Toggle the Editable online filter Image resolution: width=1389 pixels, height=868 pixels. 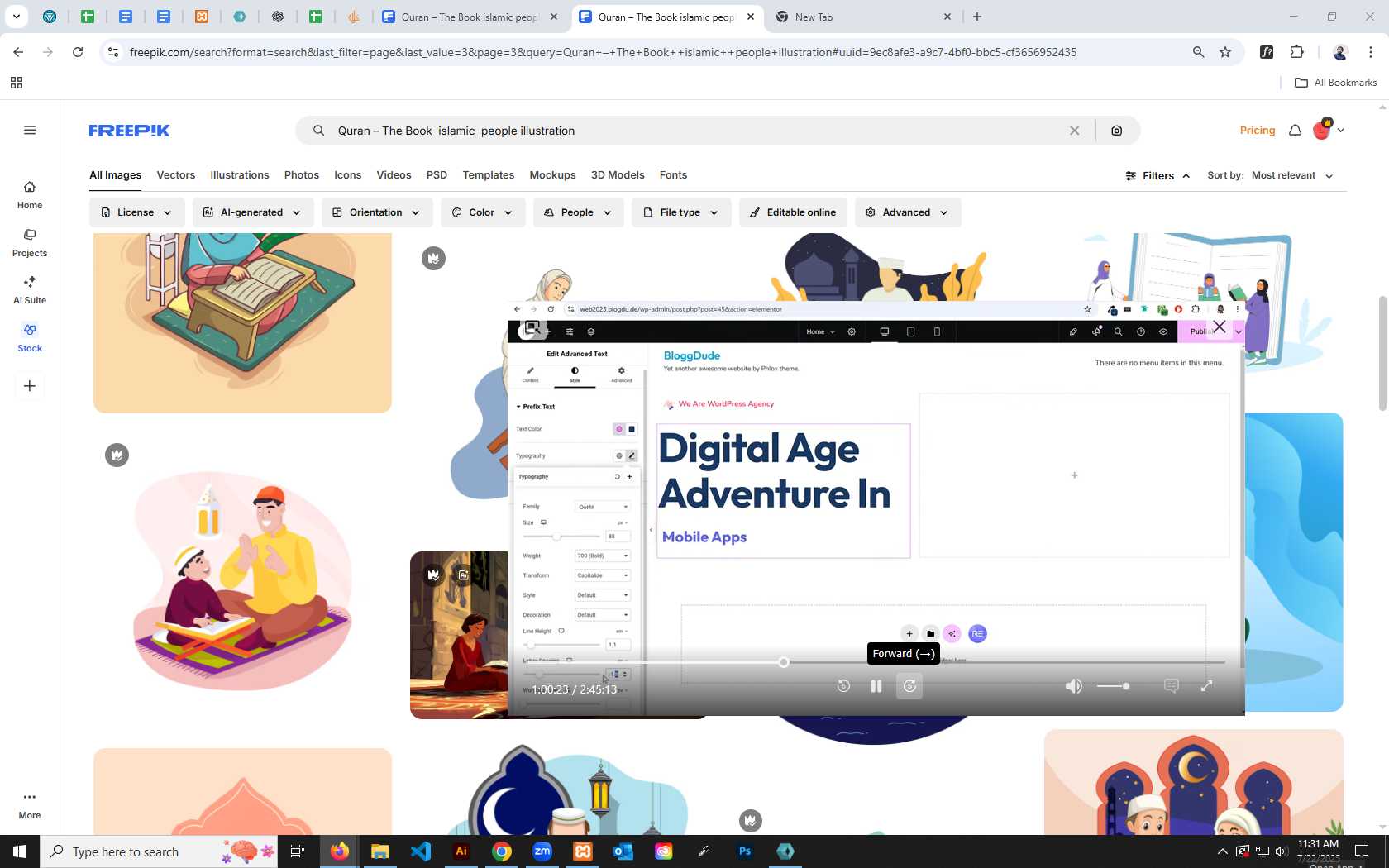click(793, 212)
